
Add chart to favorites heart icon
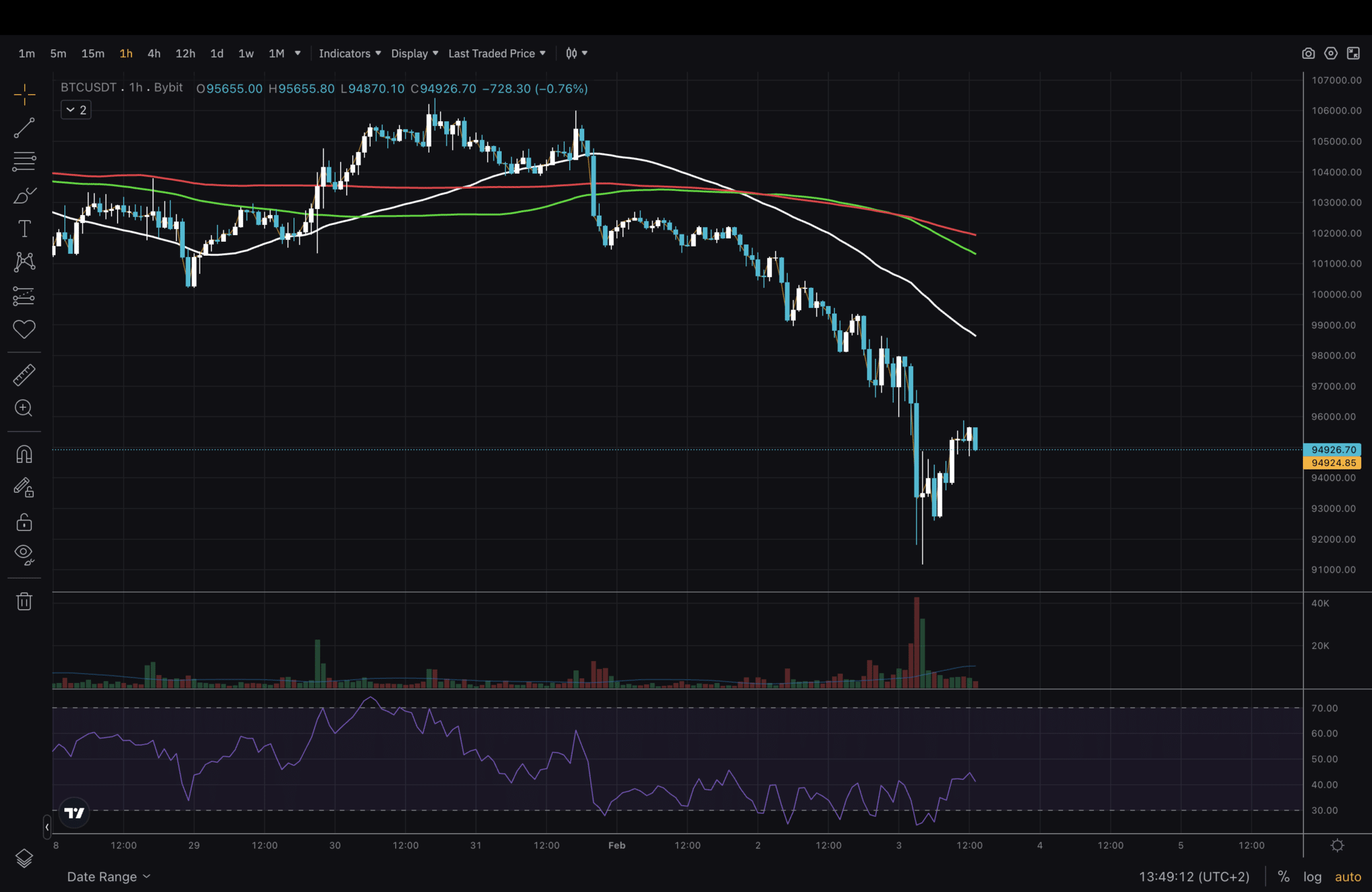pyautogui.click(x=24, y=329)
